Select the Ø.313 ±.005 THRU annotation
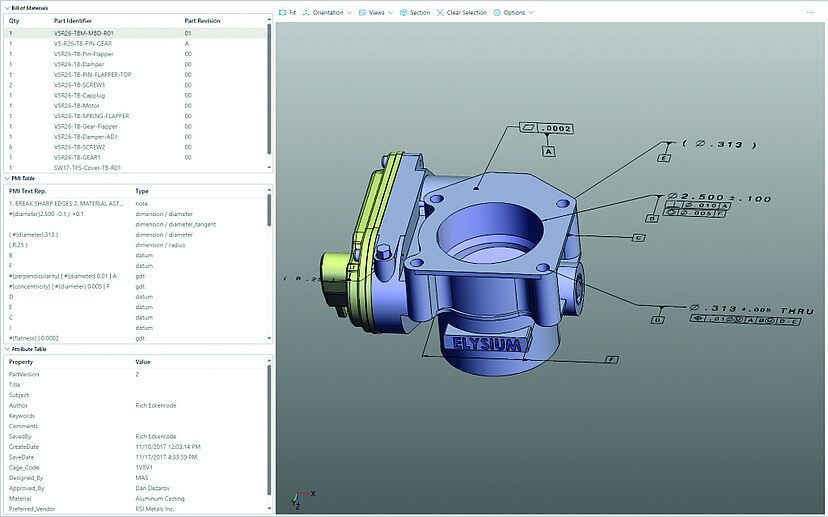This screenshot has height=517, width=828. tap(751, 309)
